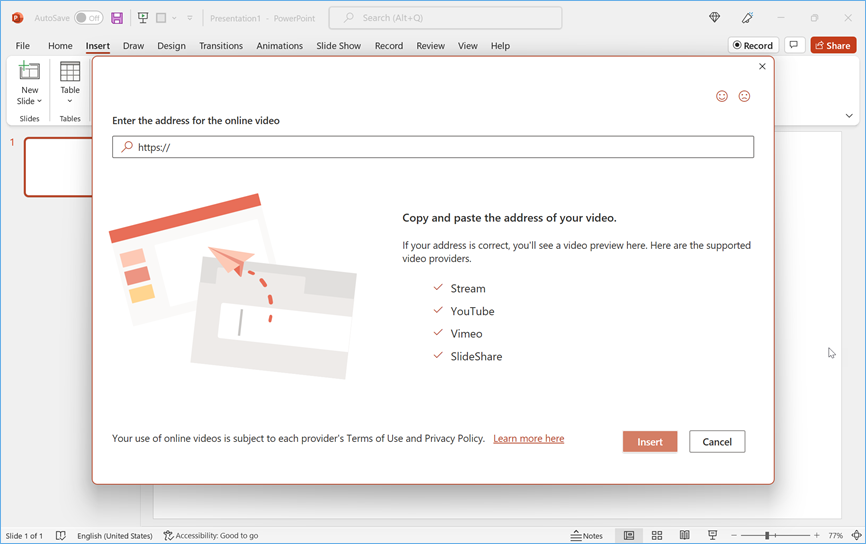Adjust the zoom slider in status bar
This screenshot has height=544, width=866.
[767, 536]
